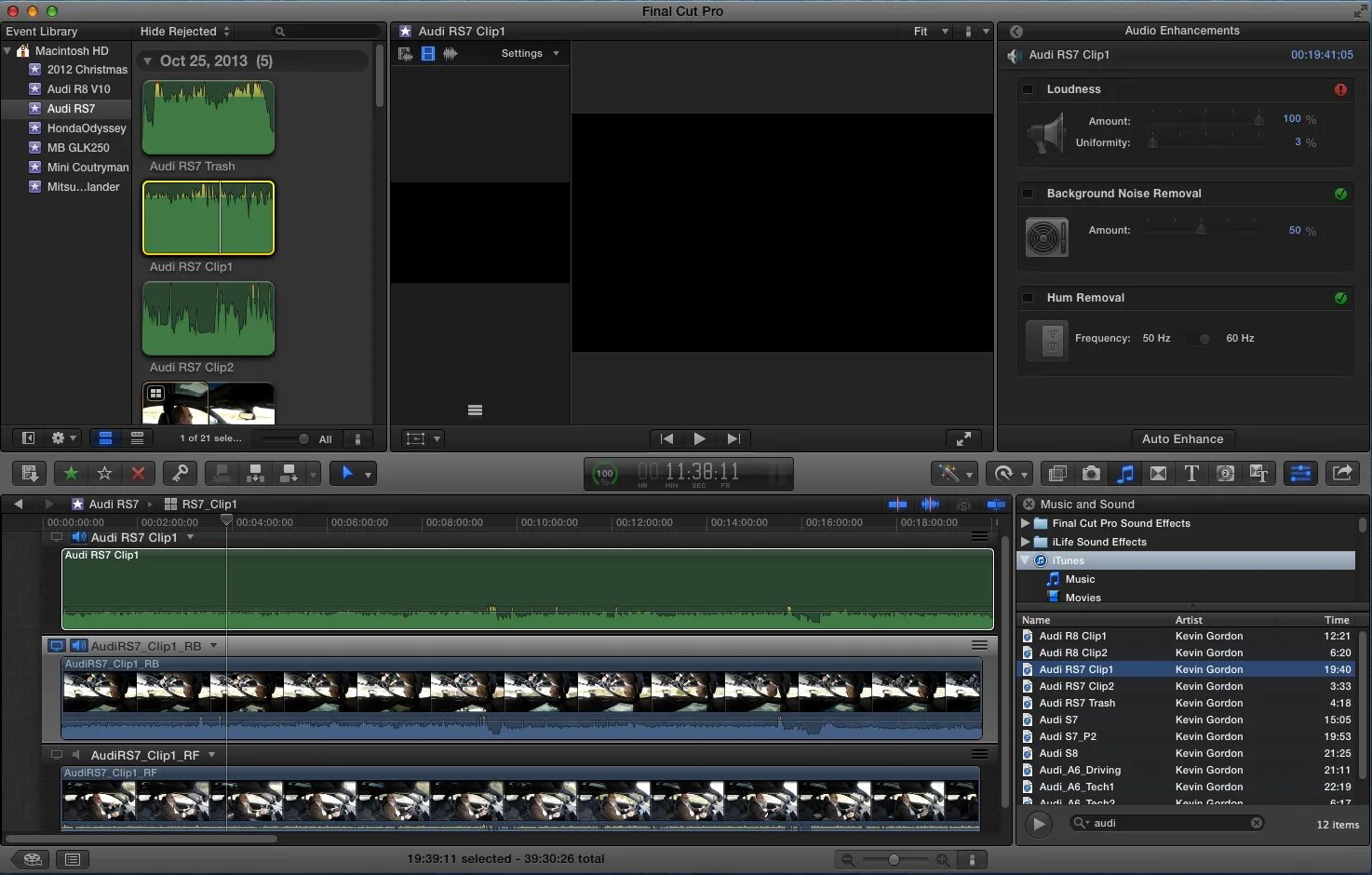Enable Background Noise Removal checkbox
This screenshot has width=1372, height=875.
coord(1029,194)
